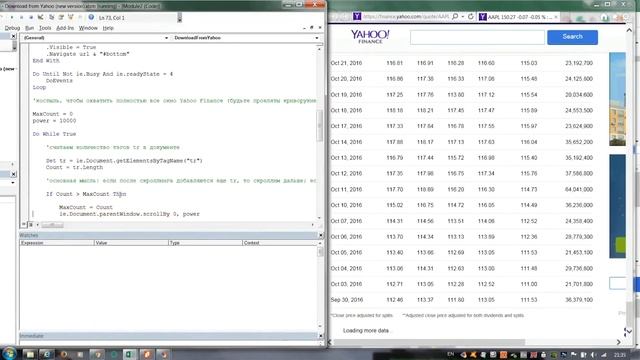
Task: Click the code line 'MaxCount = Count'
Action: click(86, 207)
